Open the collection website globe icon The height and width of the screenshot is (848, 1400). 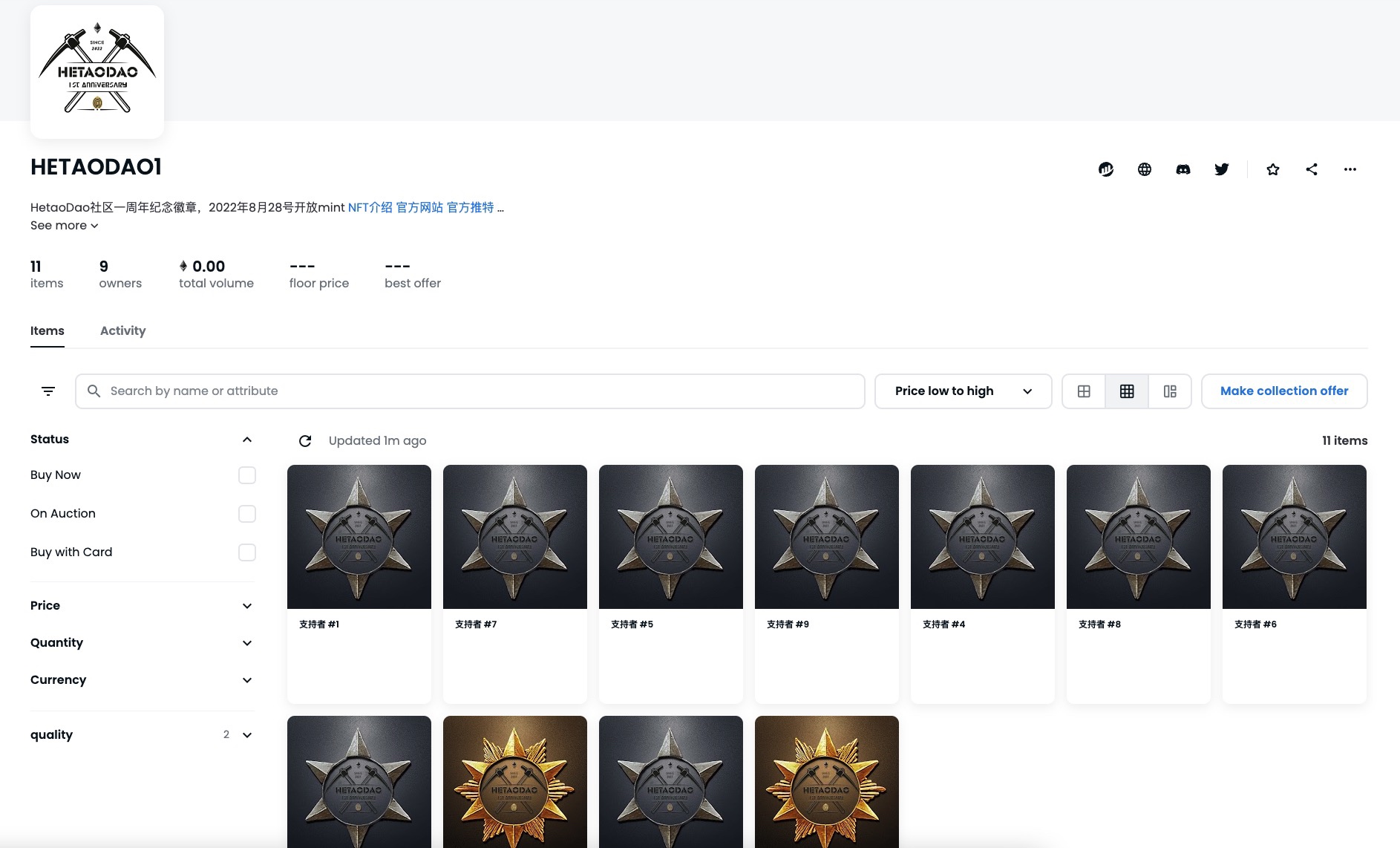point(1145,169)
